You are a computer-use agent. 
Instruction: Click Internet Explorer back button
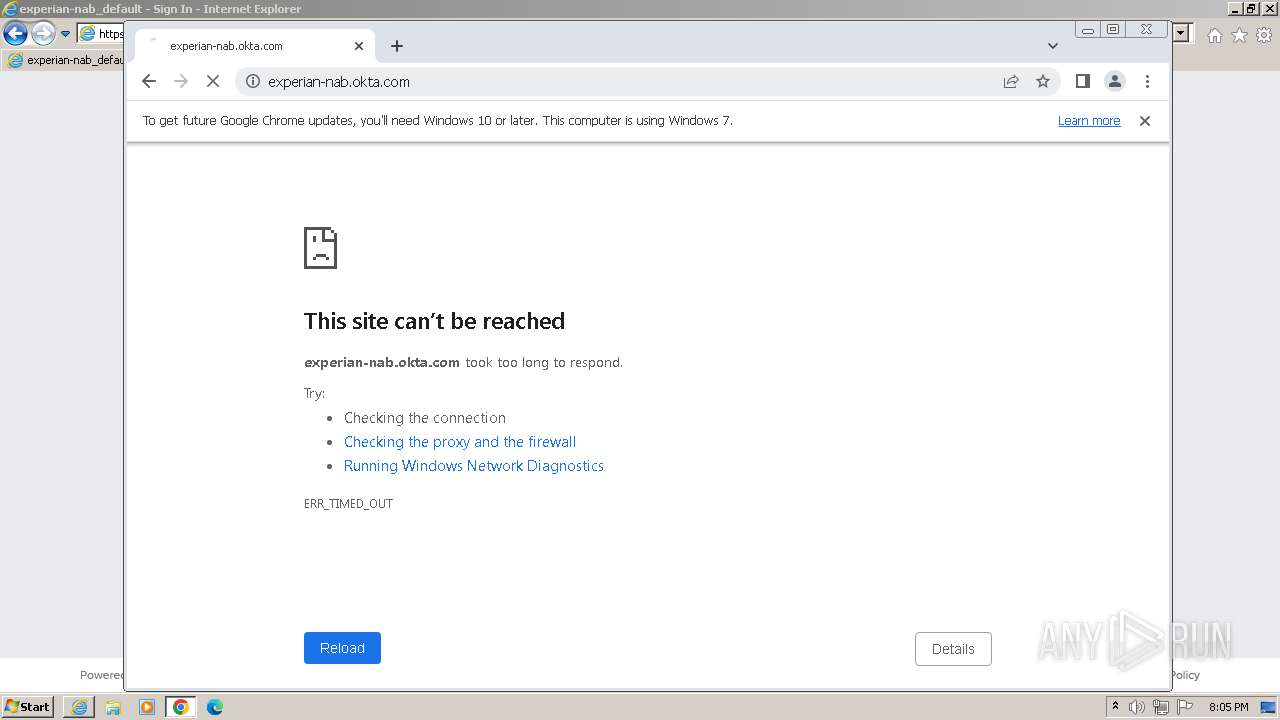pyautogui.click(x=15, y=34)
